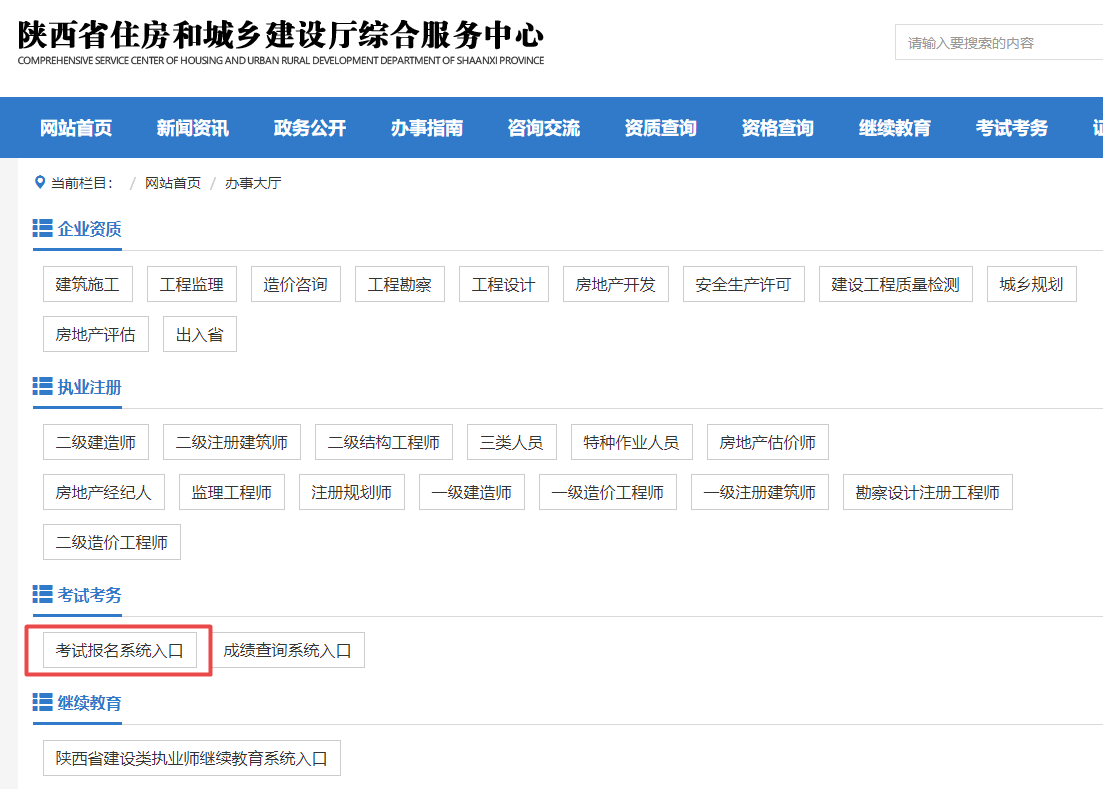Click the 继续教育 section list icon
1103x789 pixels.
tap(41, 701)
